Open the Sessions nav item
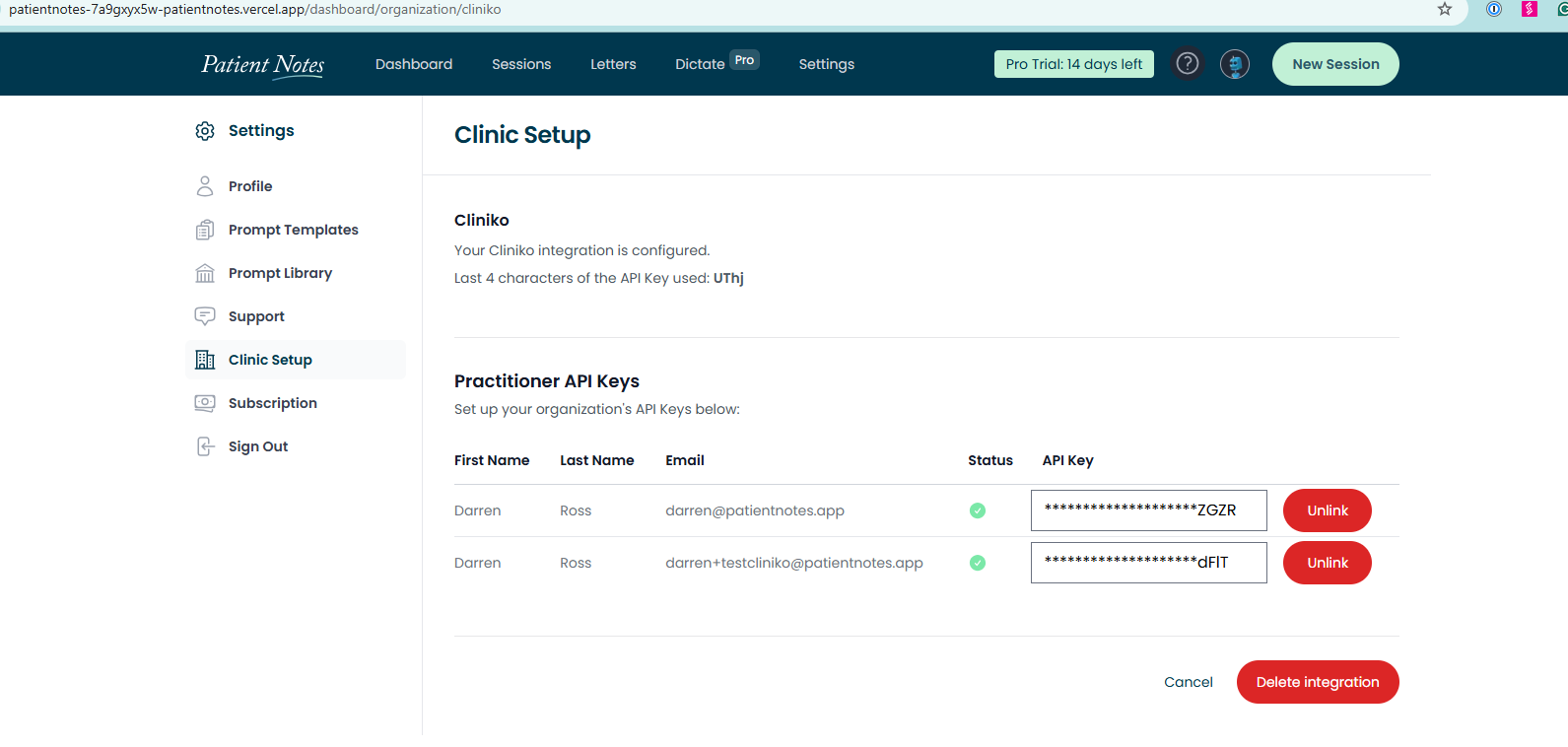This screenshot has height=747, width=1568. coord(521,64)
